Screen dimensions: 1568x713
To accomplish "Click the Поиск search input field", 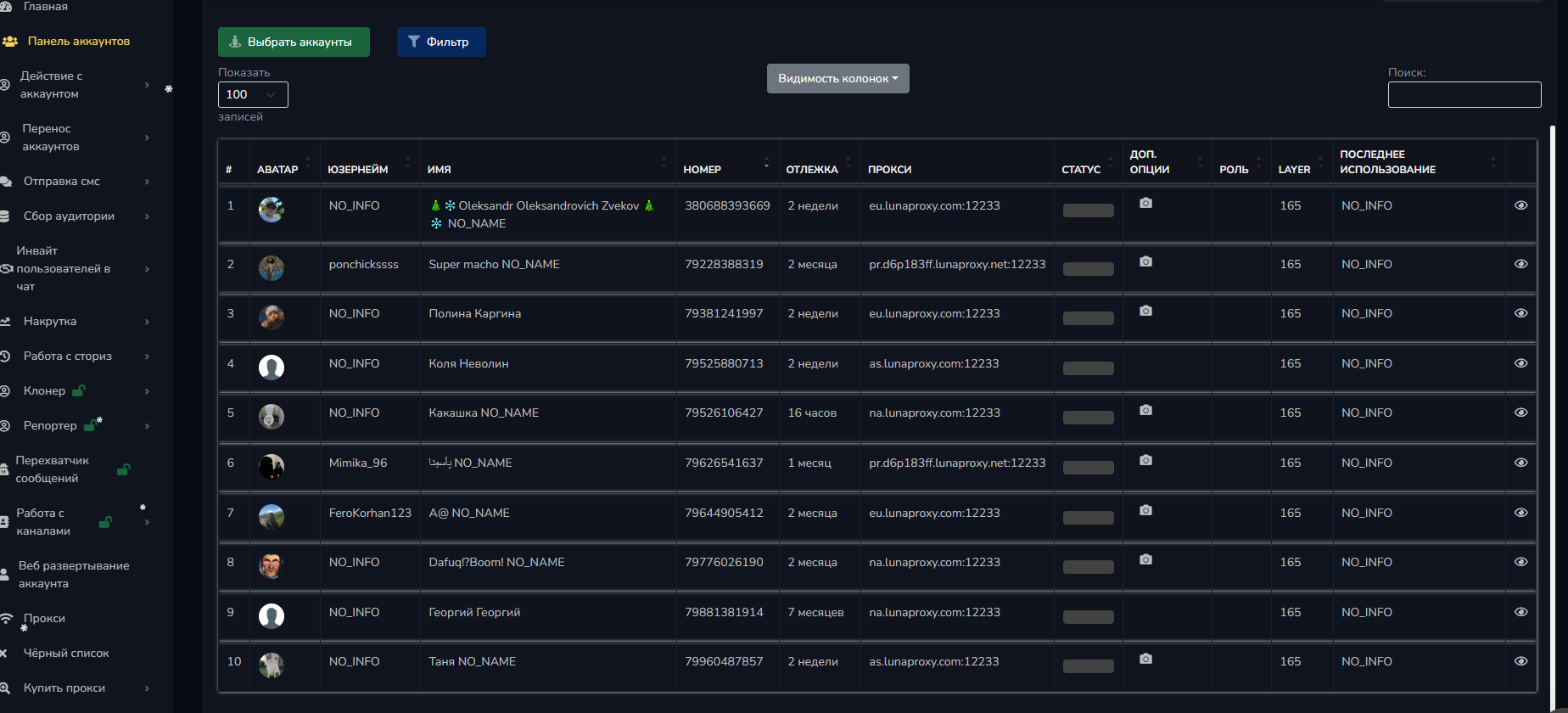I will [x=1464, y=94].
